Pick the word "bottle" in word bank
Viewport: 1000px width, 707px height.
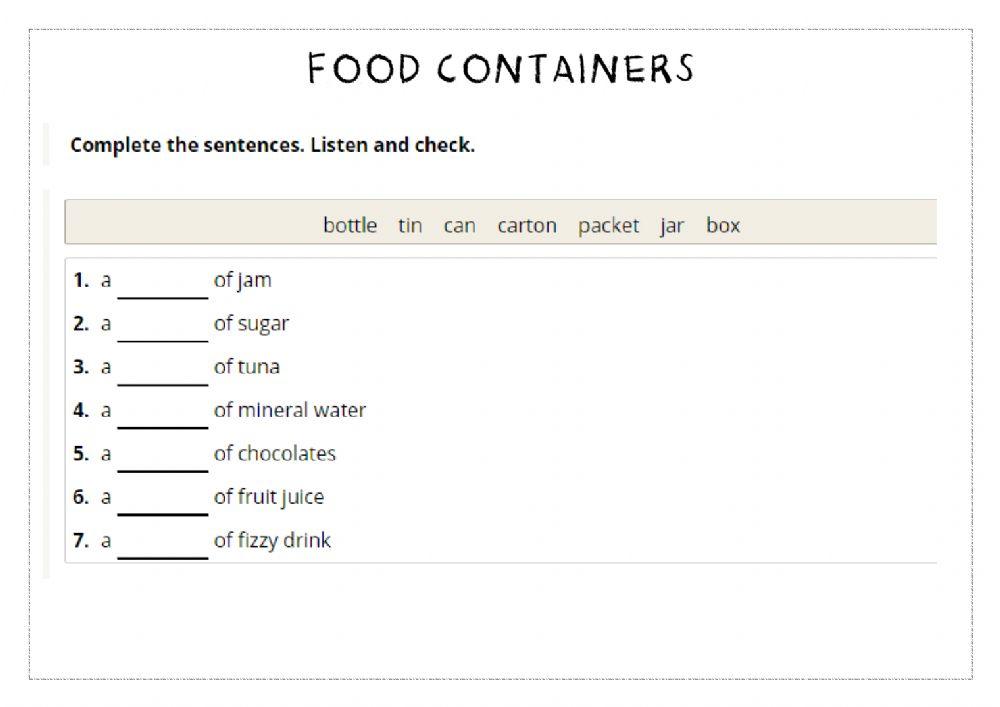coord(350,225)
